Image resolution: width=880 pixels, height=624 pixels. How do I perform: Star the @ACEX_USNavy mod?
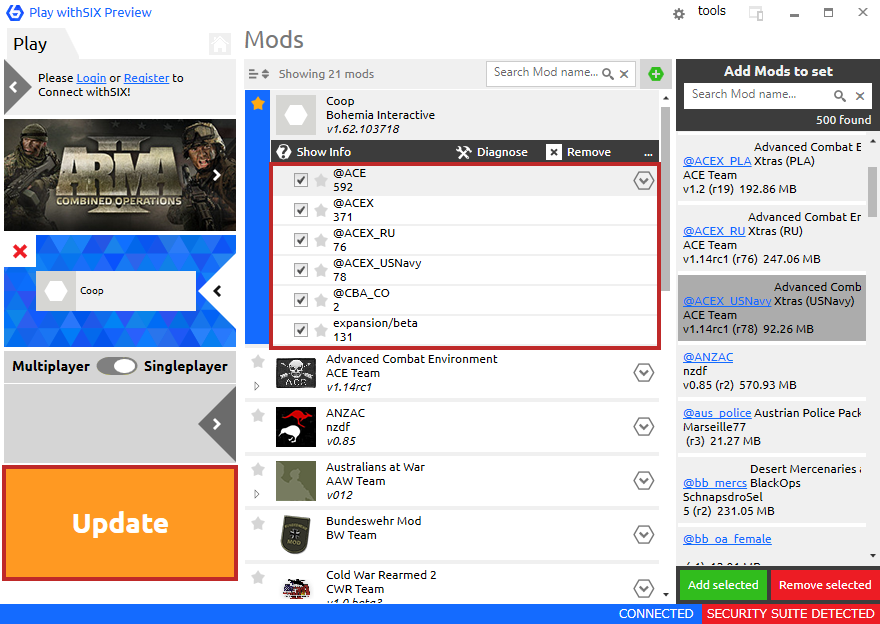coord(321,270)
